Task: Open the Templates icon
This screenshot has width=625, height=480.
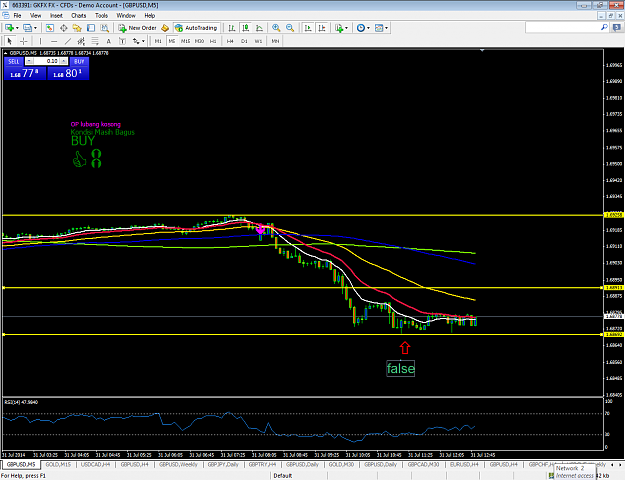Action: pyautogui.click(x=379, y=28)
